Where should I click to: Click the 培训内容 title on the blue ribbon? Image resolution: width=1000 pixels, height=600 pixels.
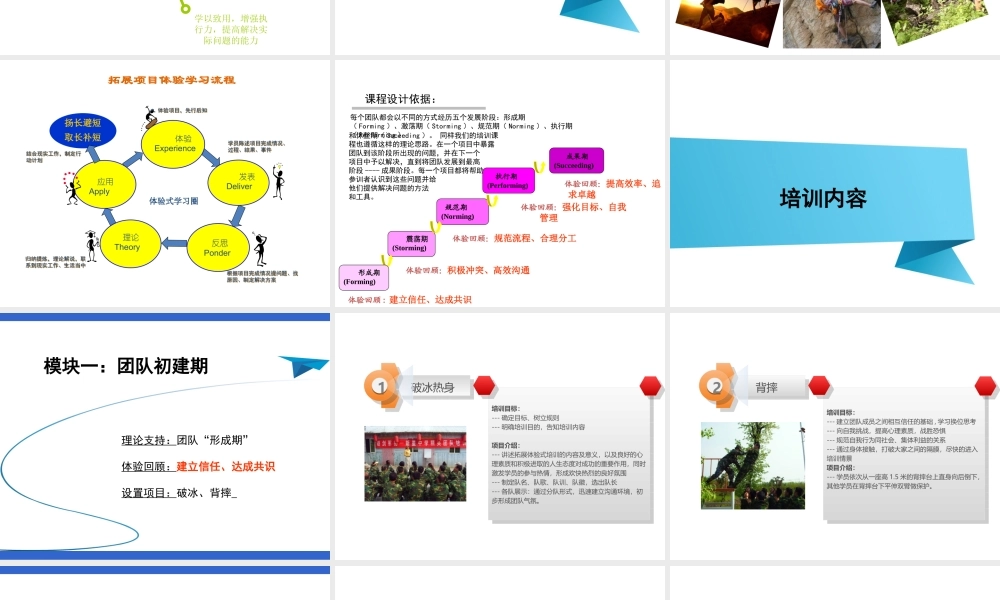click(823, 198)
